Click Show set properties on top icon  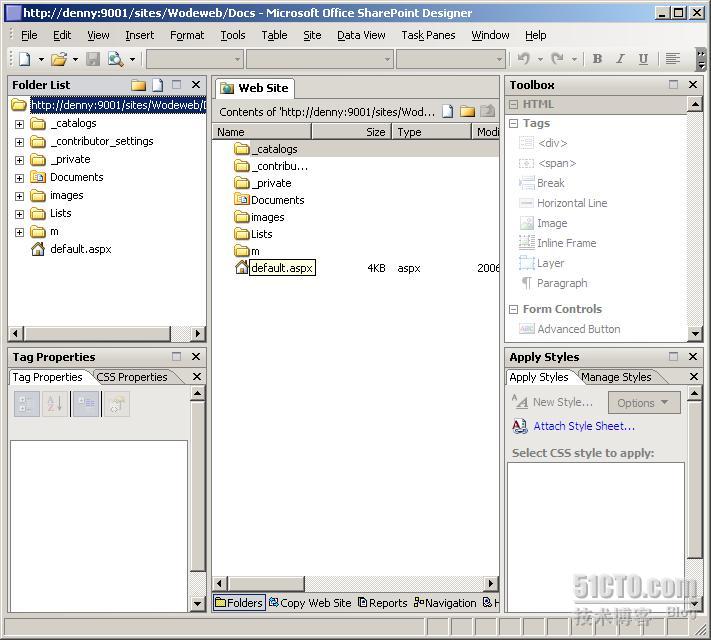click(x=86, y=404)
